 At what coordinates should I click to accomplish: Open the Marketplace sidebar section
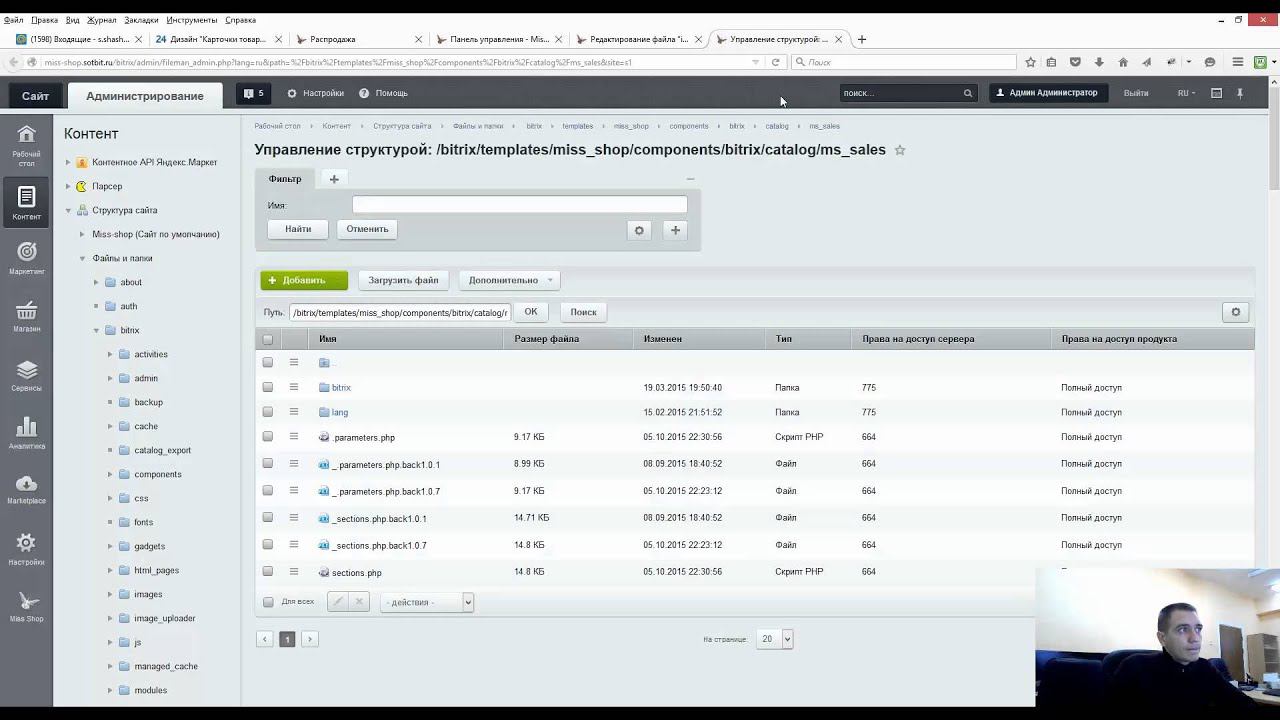[x=27, y=489]
